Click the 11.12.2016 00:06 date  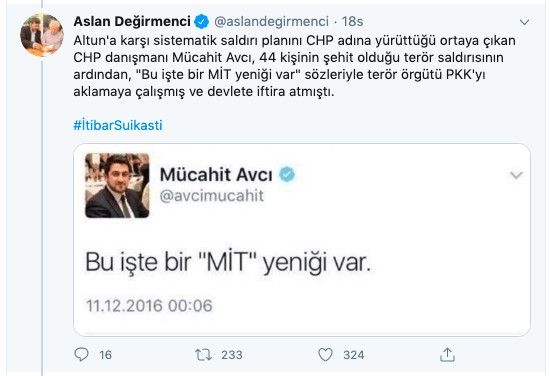(x=149, y=306)
